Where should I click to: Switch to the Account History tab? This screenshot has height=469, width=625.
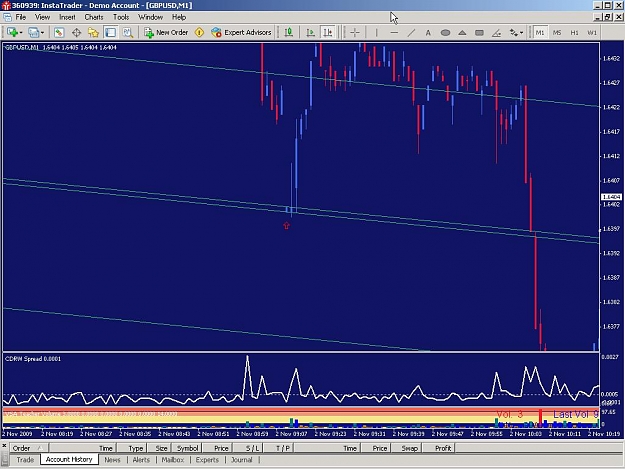tap(69, 459)
